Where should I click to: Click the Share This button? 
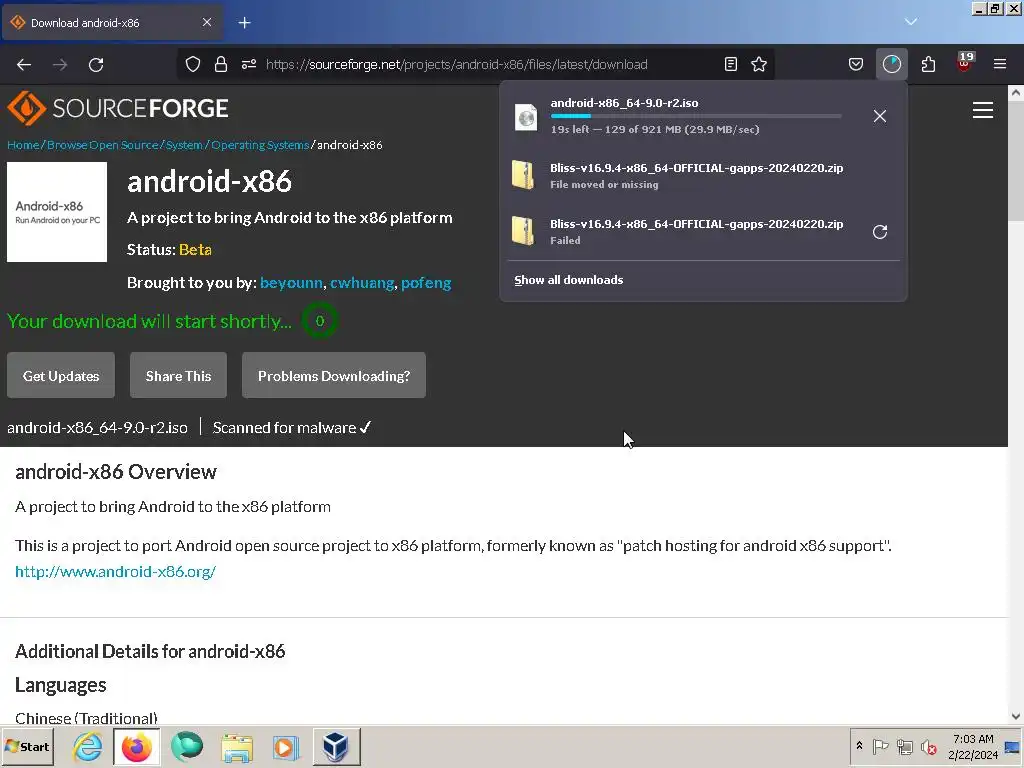[x=178, y=376]
